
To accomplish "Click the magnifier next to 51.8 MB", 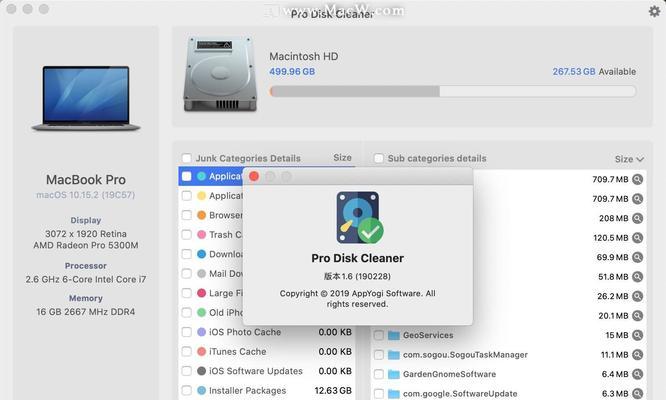I will [x=637, y=277].
